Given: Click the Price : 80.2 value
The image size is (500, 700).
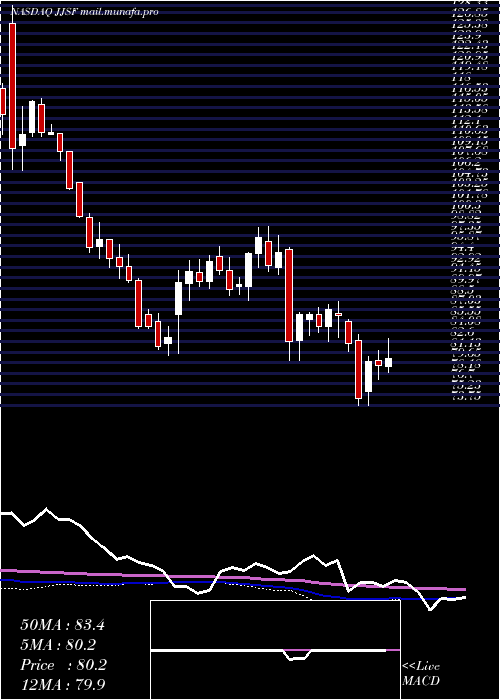Looking at the screenshot, I should [x=63, y=665].
